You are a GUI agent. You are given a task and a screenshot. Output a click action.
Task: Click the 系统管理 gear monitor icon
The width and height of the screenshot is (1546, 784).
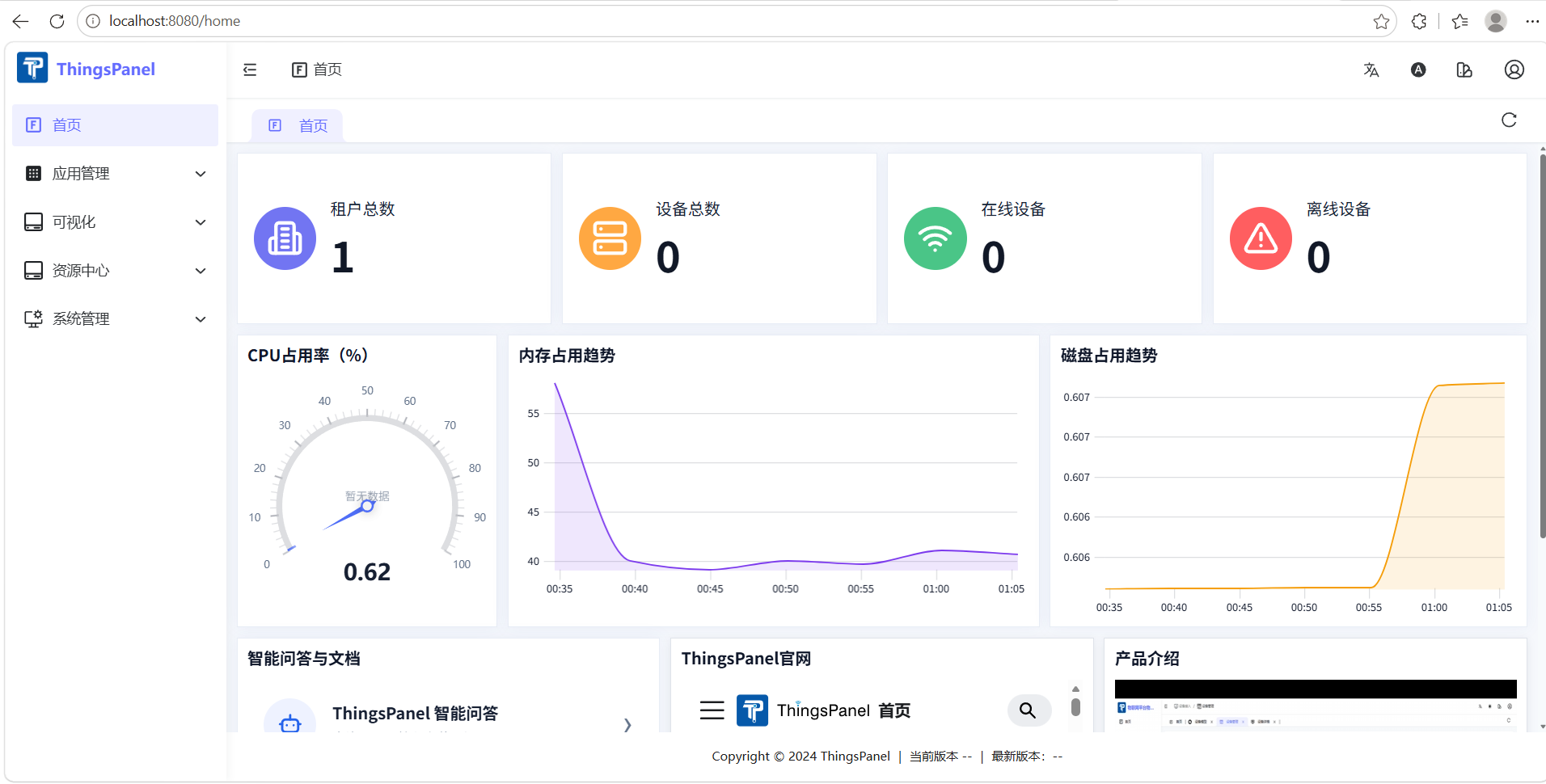click(x=33, y=319)
